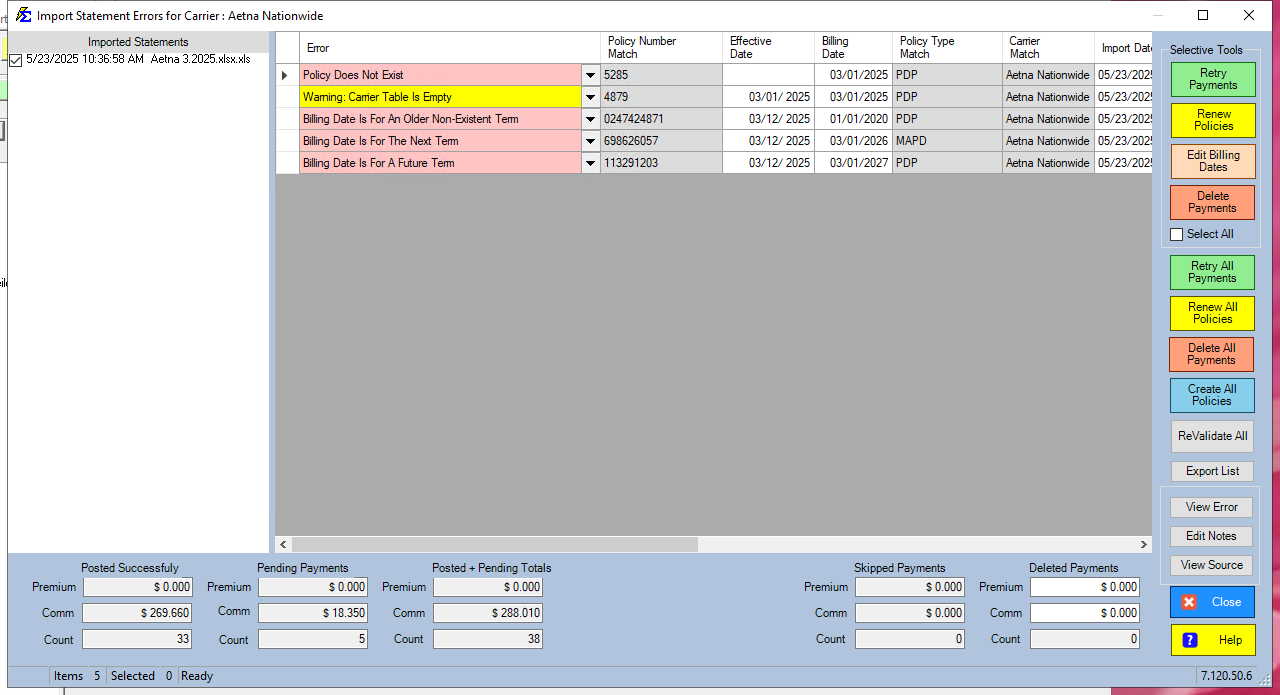The width and height of the screenshot is (1280, 695).
Task: Select the row indicator arrow of first row
Action: click(x=287, y=75)
